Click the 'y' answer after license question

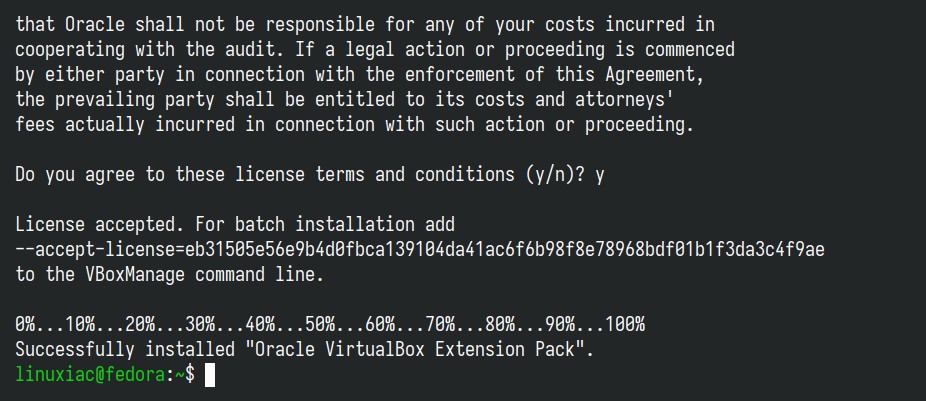coord(600,175)
